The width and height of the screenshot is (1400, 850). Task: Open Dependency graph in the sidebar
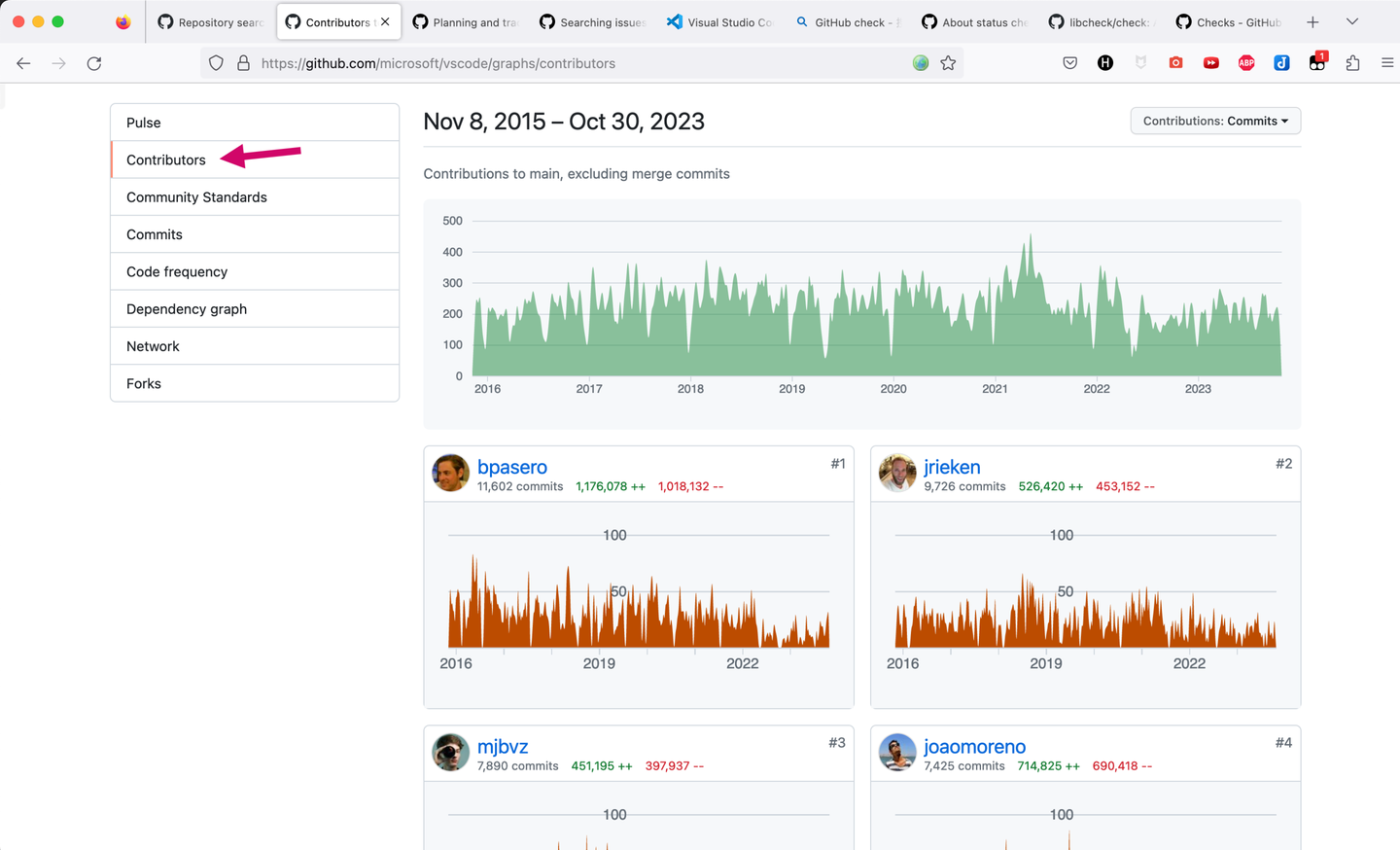[255, 309]
